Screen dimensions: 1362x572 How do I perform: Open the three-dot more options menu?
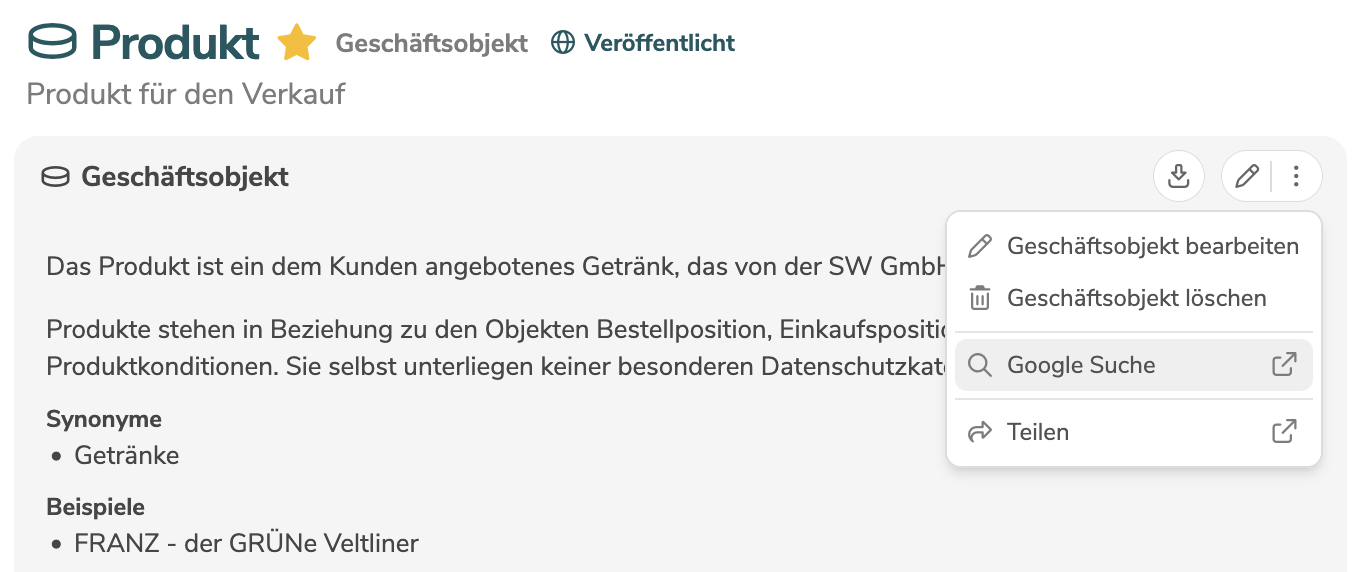click(x=1296, y=177)
